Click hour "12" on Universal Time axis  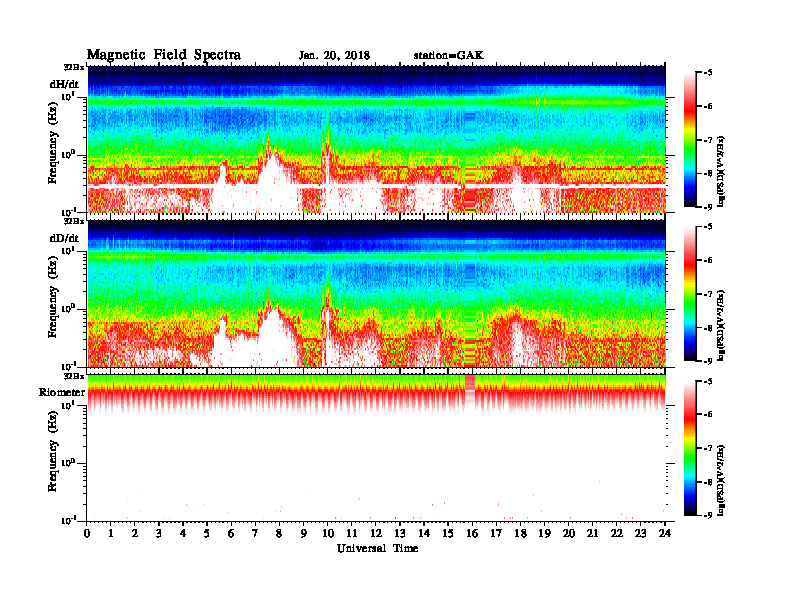coord(376,534)
